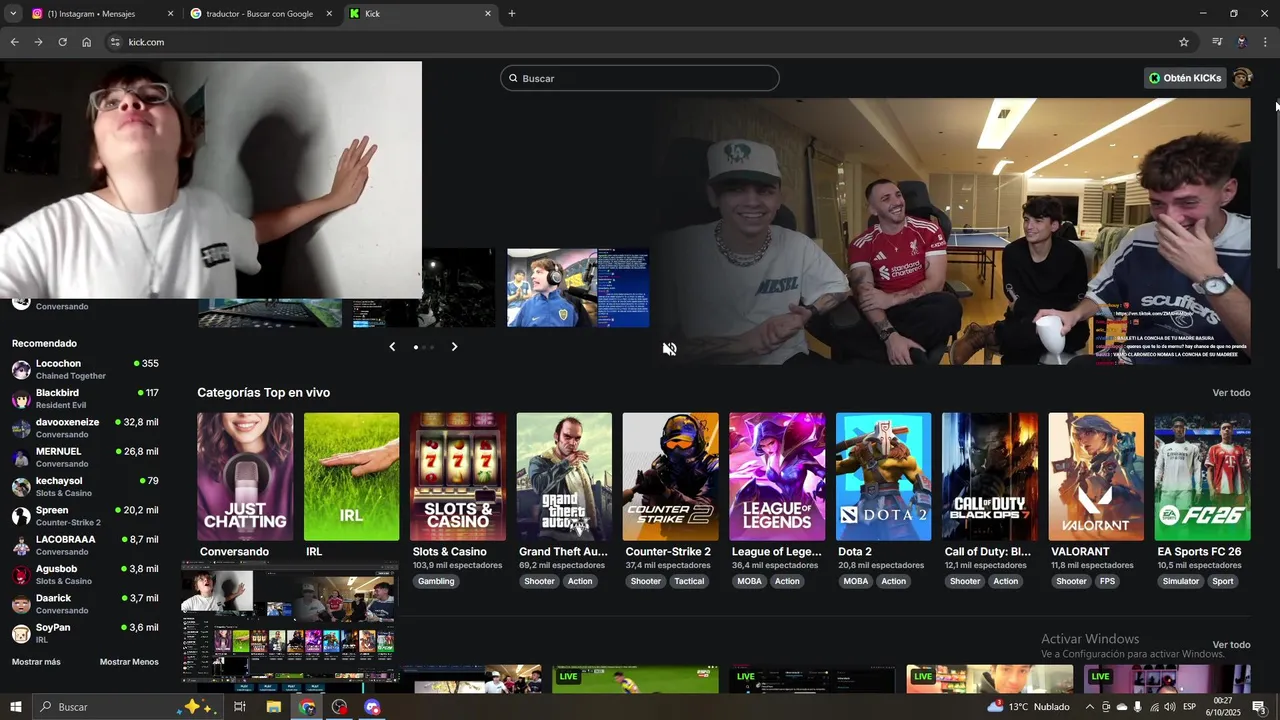Collapse the list with Mostrar Menos
This screenshot has height=720, width=1280.
[129, 662]
